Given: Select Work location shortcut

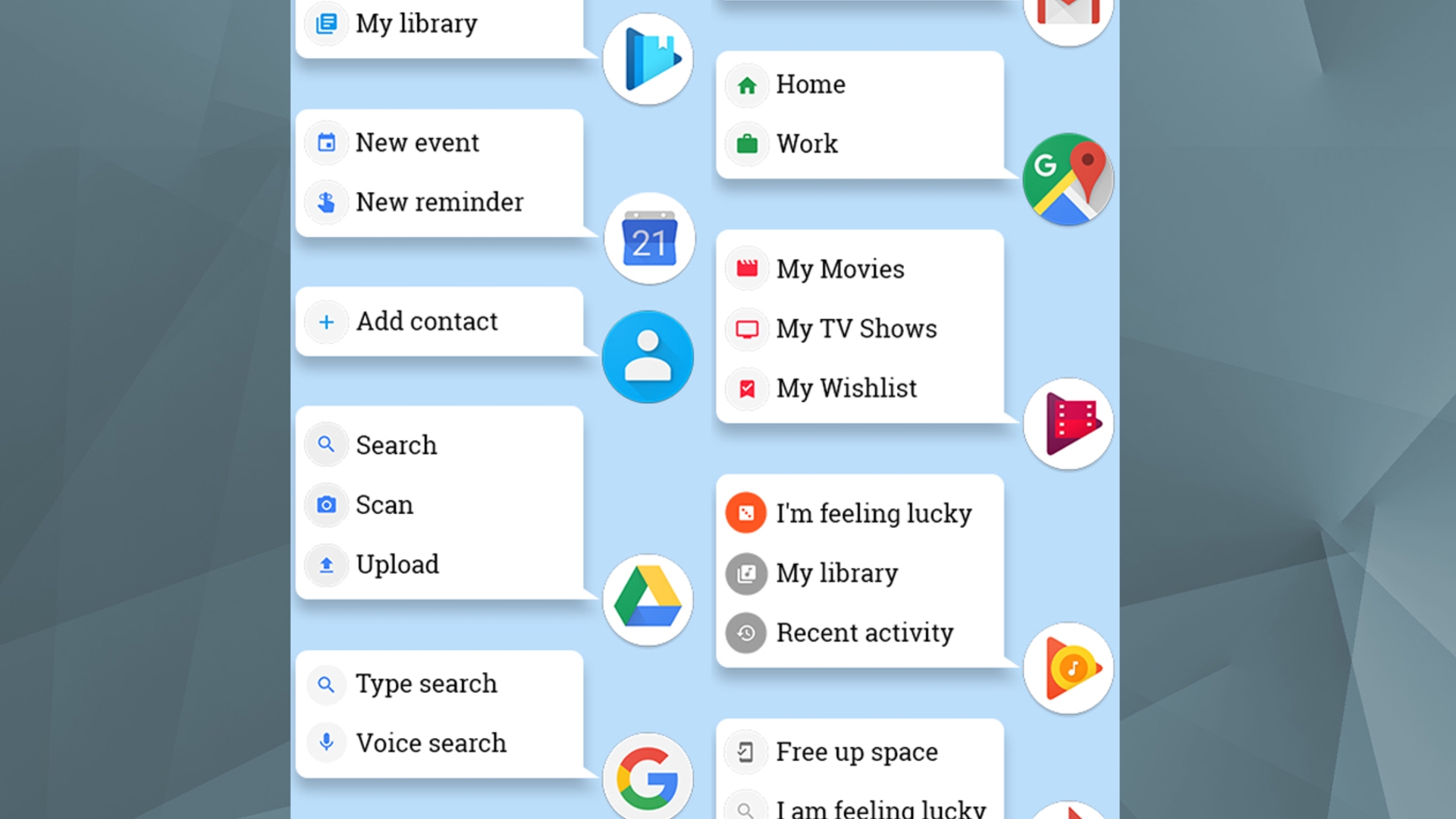Looking at the screenshot, I should click(x=805, y=143).
